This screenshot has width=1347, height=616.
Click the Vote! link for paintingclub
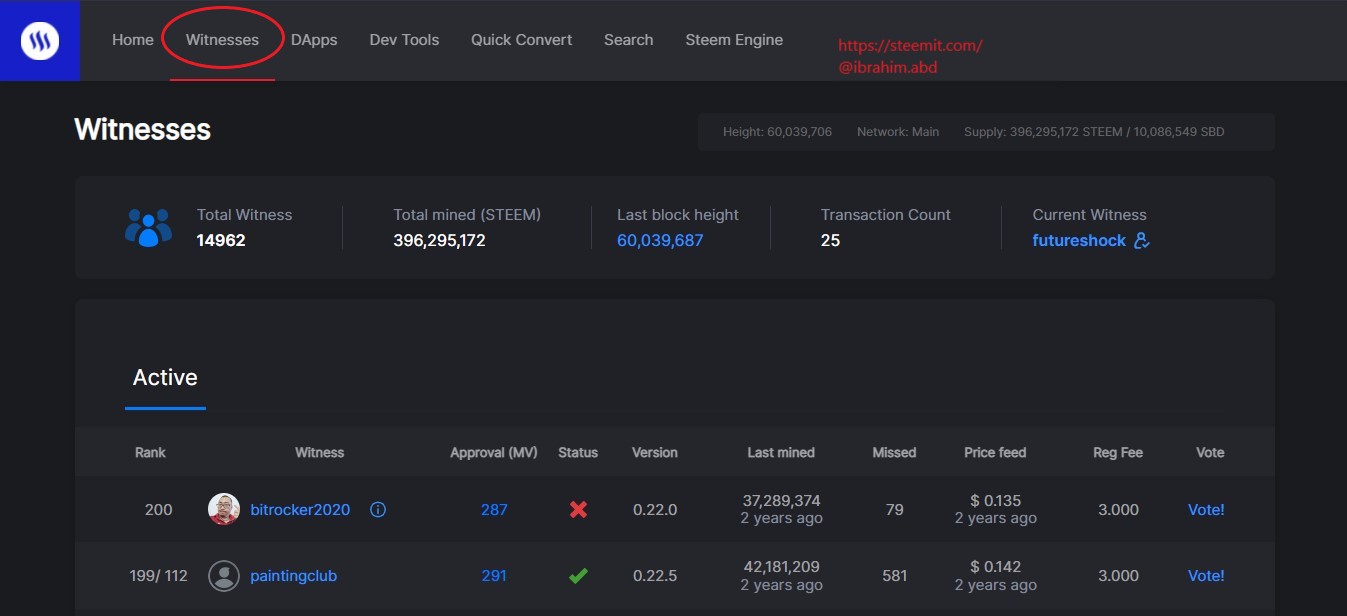coord(1206,576)
